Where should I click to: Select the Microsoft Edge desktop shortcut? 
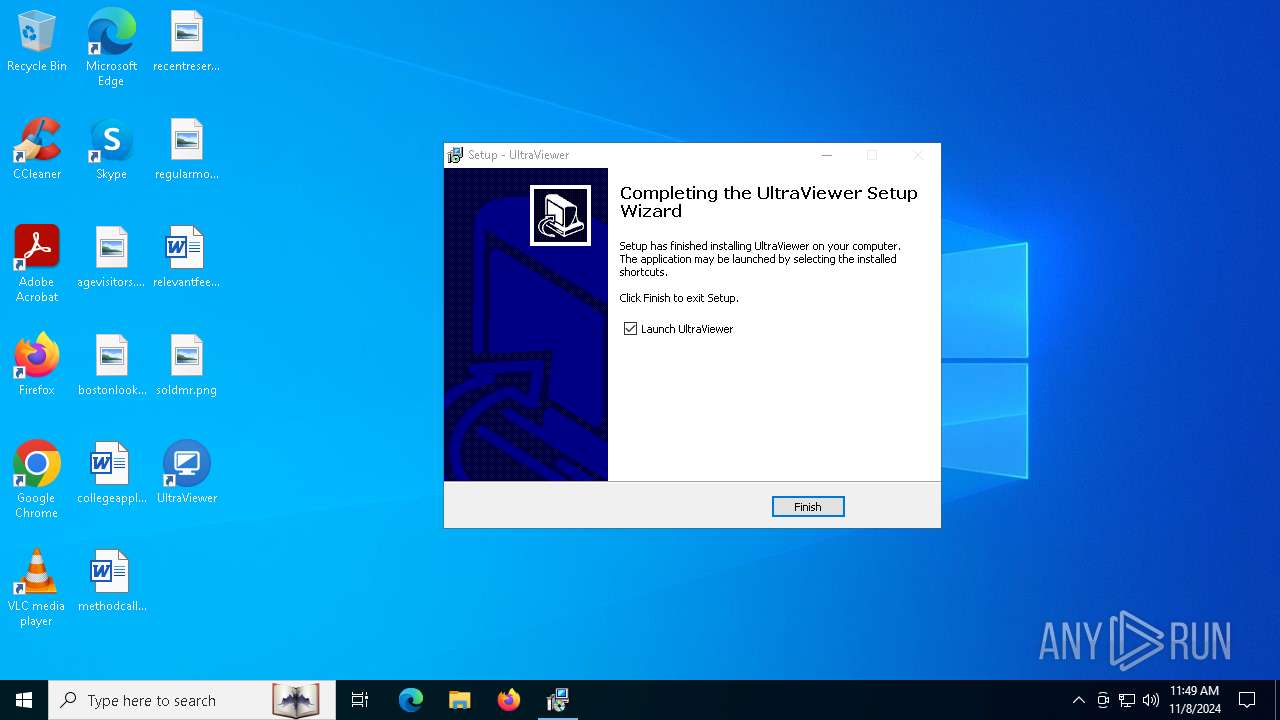[x=111, y=48]
